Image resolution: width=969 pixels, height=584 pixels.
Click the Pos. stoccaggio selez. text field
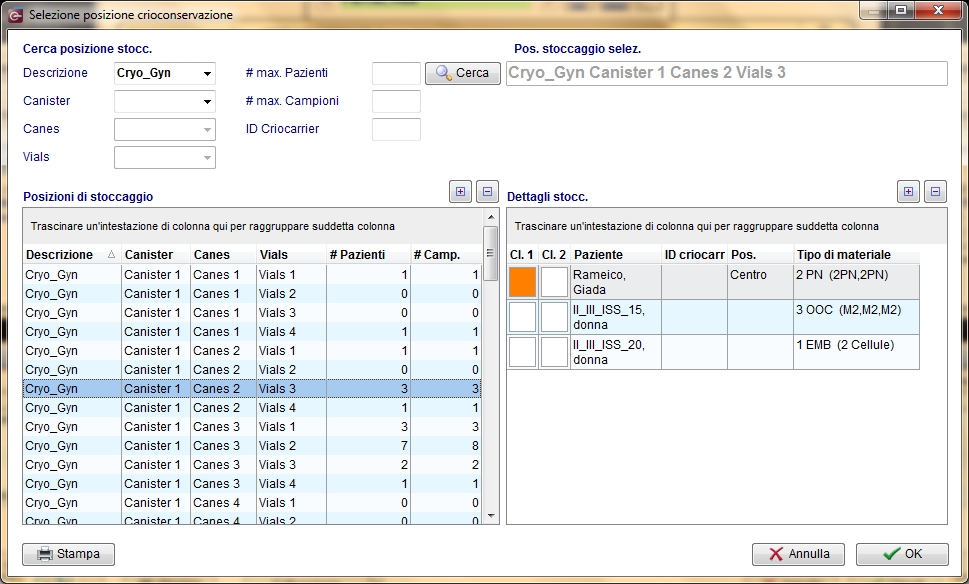click(x=726, y=73)
